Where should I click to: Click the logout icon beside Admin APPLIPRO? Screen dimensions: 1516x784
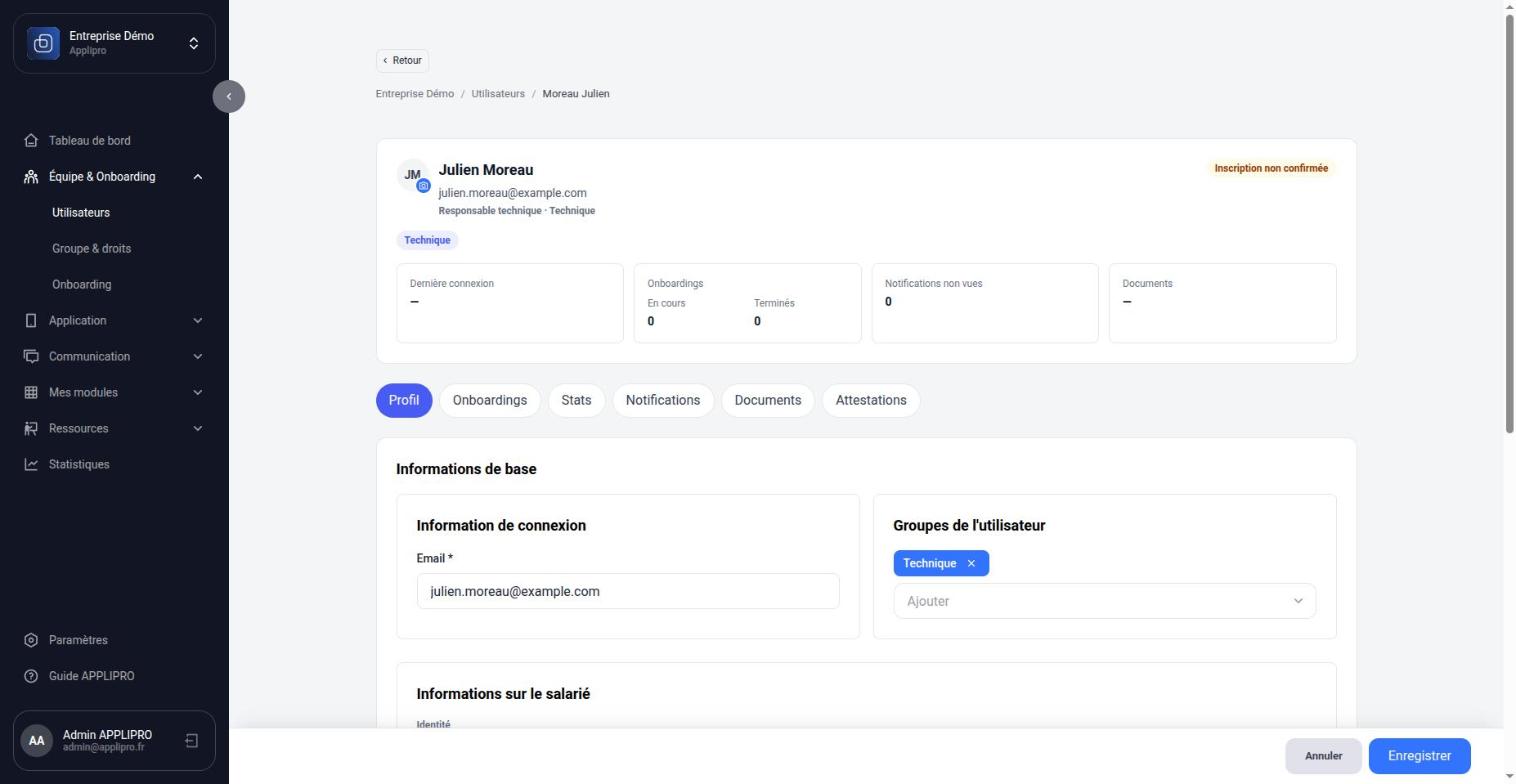coord(192,741)
